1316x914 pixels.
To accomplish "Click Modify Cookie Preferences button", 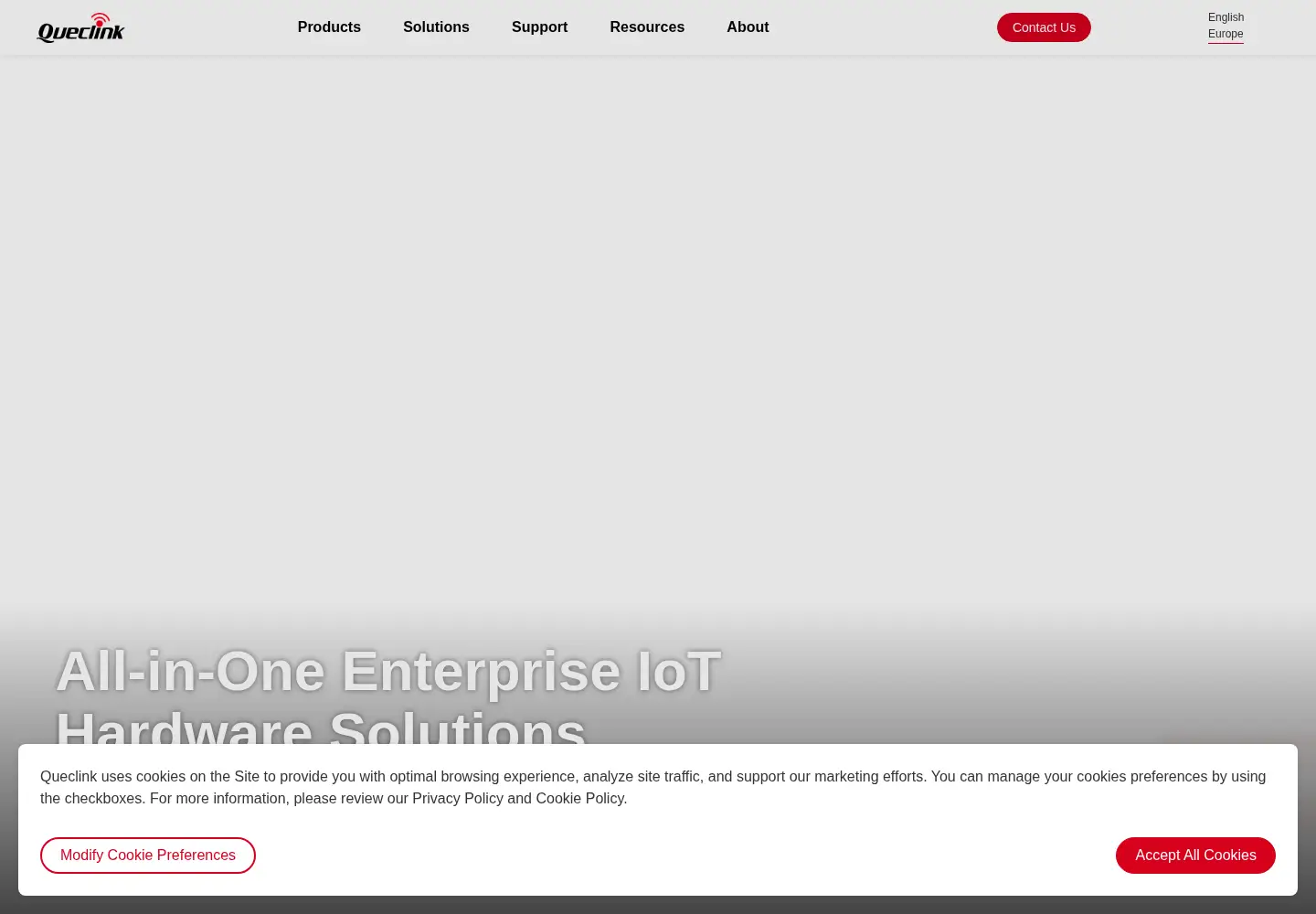I will tap(148, 856).
